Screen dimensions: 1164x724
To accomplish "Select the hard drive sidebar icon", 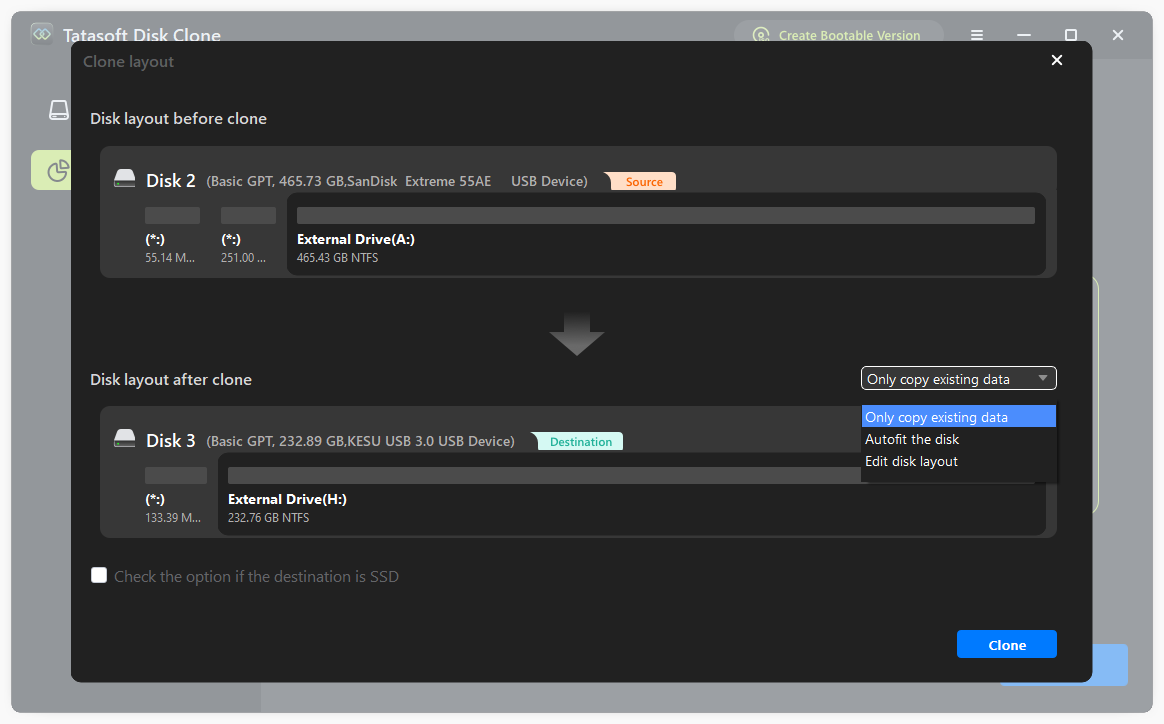I will pos(58,110).
